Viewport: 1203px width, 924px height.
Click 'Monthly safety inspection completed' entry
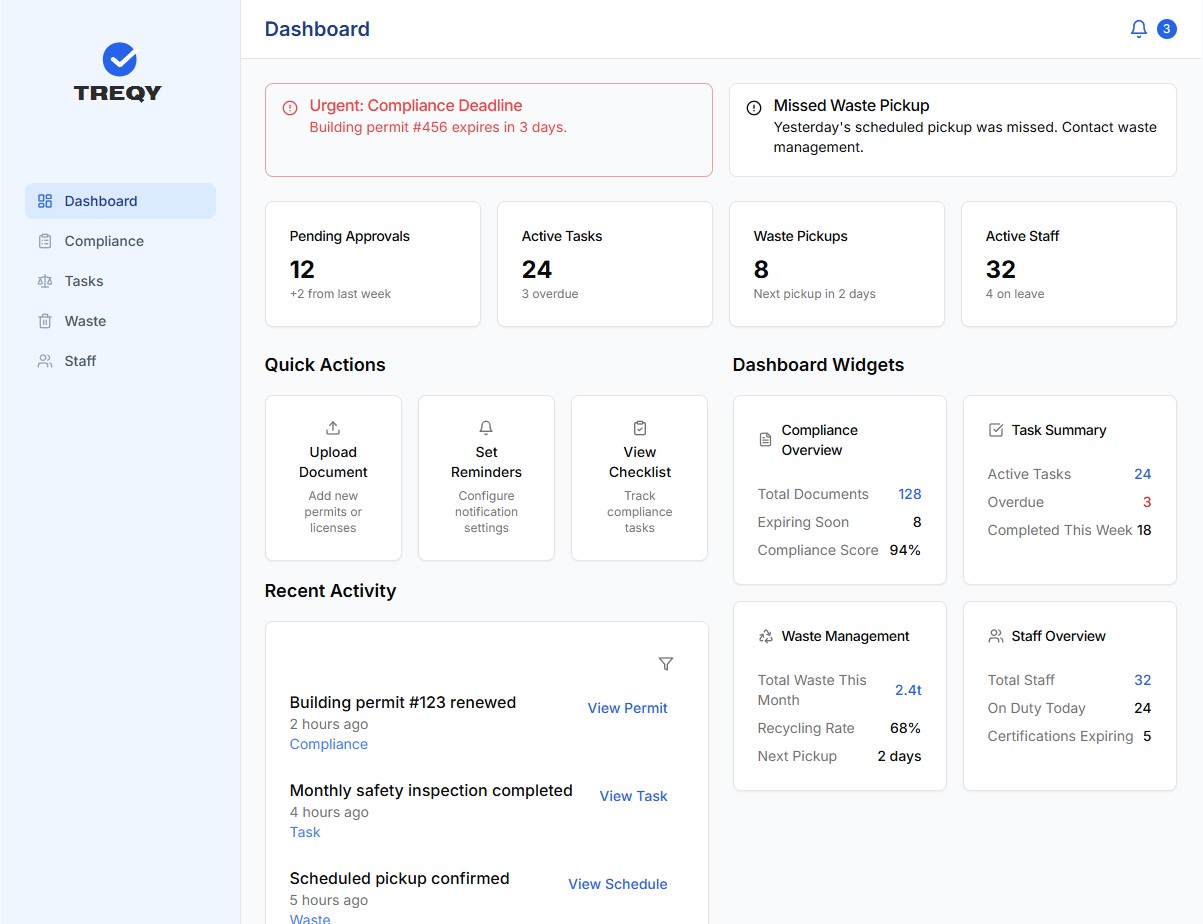click(431, 790)
